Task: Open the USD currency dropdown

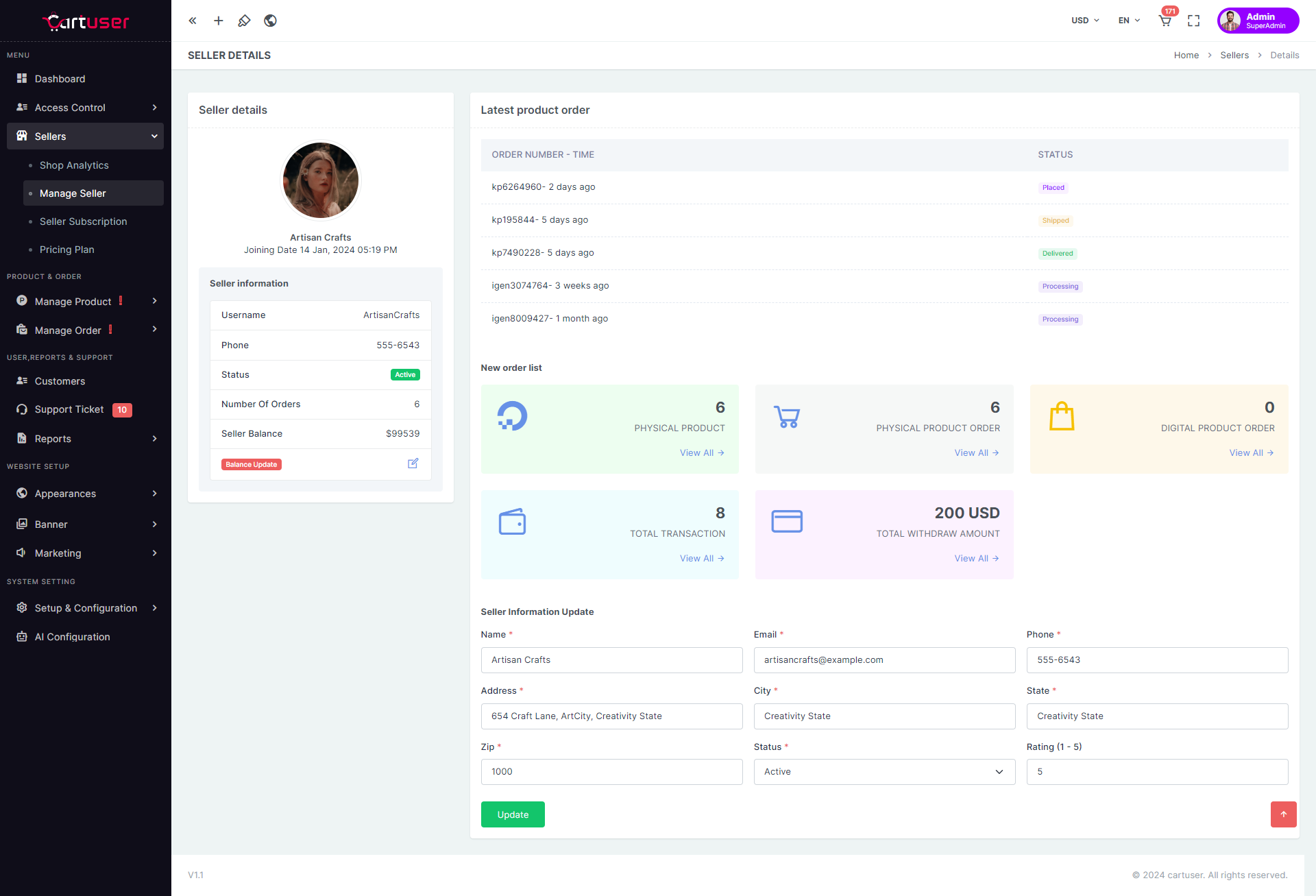Action: [x=1085, y=21]
